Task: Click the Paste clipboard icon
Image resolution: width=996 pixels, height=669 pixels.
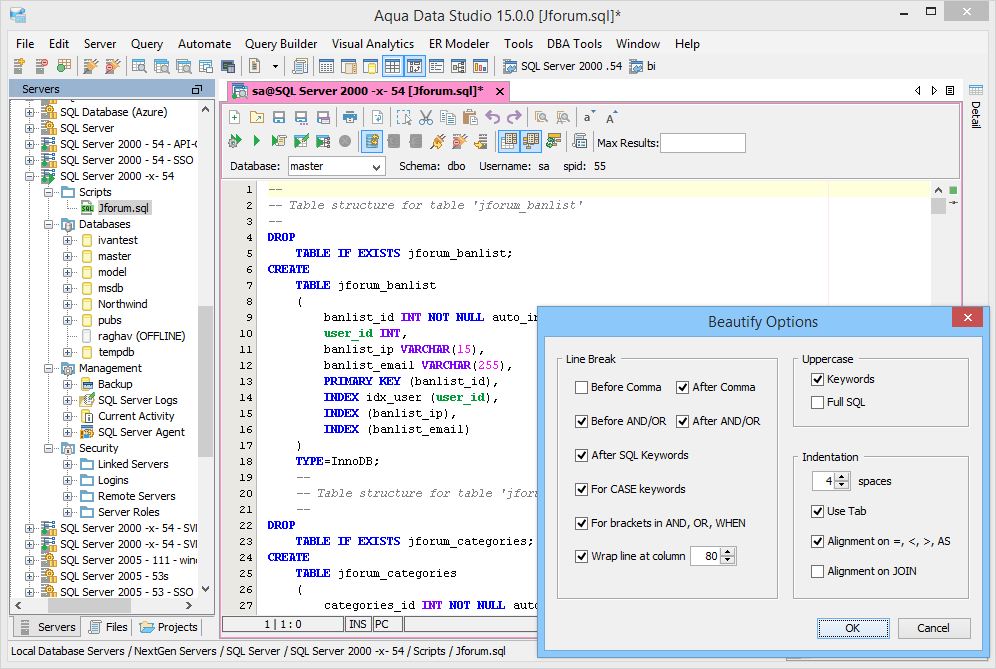Action: 470,118
